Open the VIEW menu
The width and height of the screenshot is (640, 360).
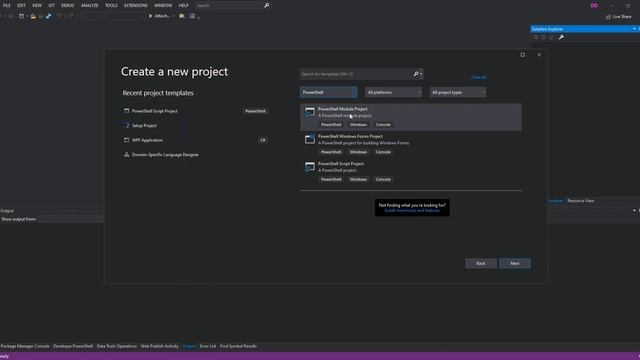click(37, 5)
